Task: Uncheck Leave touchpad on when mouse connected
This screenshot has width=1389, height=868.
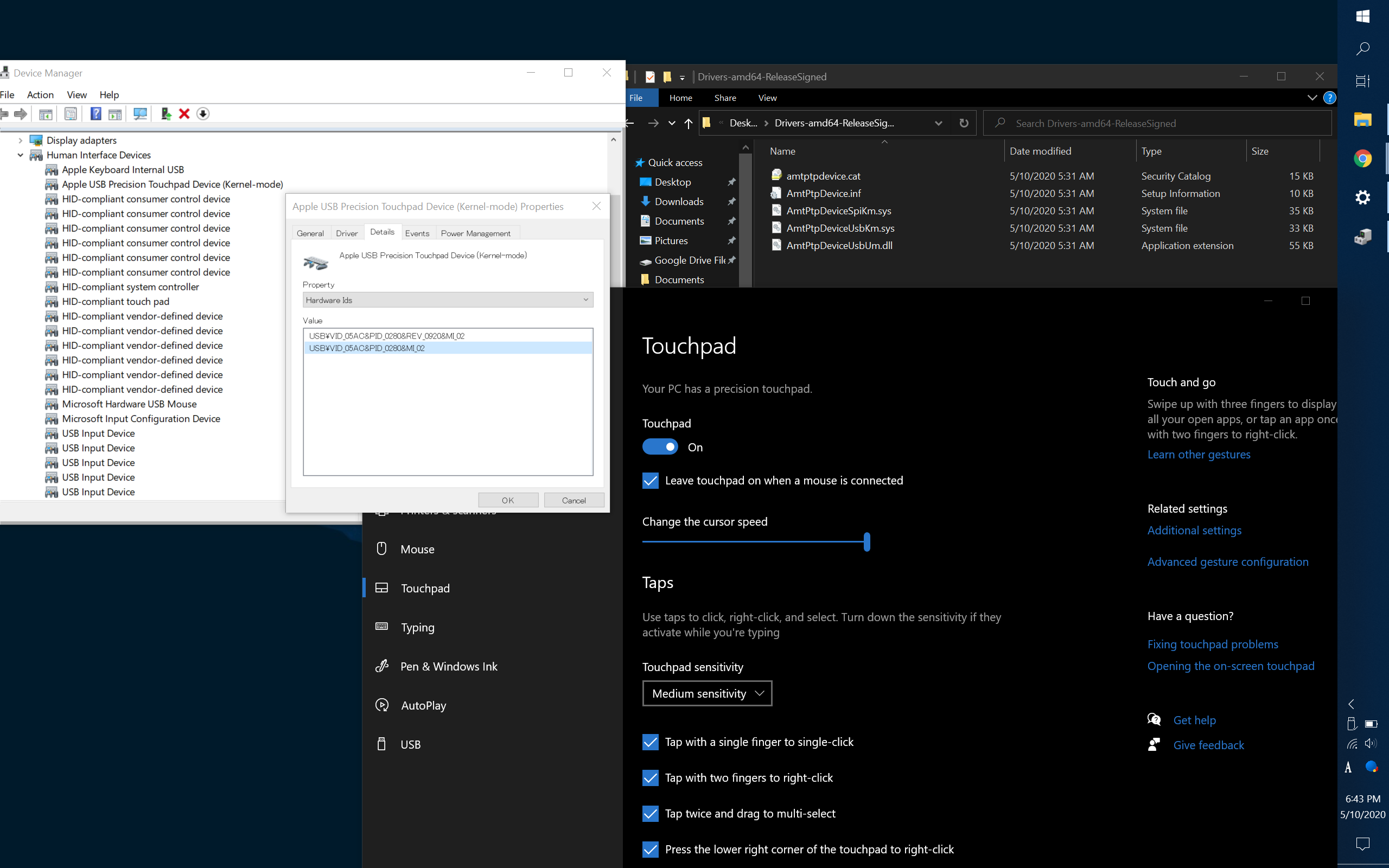Action: (651, 481)
